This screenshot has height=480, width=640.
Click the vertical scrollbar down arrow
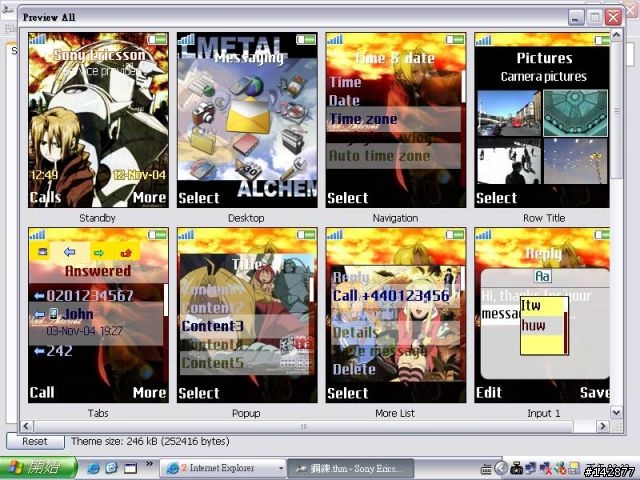[616, 413]
